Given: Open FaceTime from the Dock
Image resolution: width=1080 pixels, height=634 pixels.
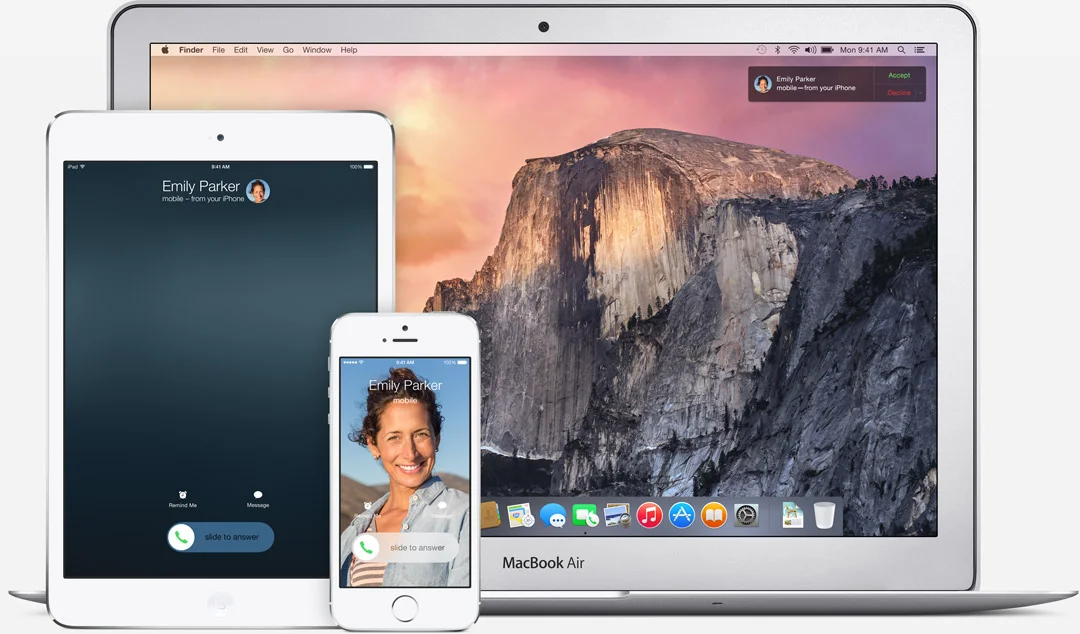Looking at the screenshot, I should tap(585, 515).
